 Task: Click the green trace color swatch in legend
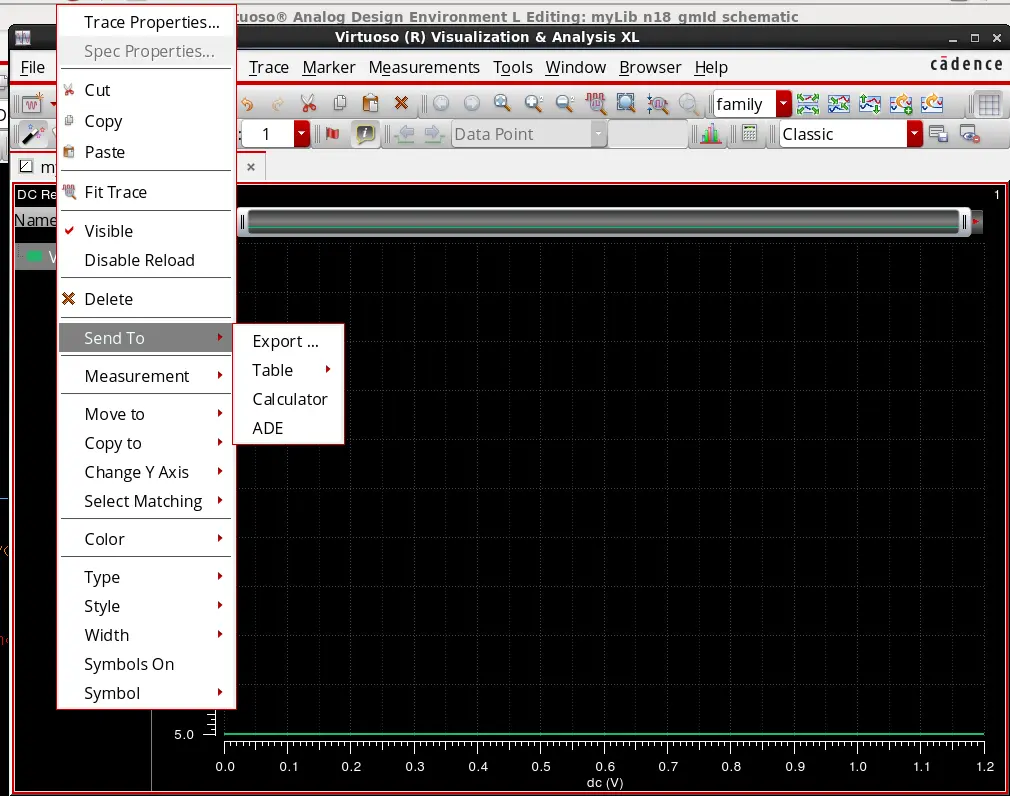click(x=34, y=257)
